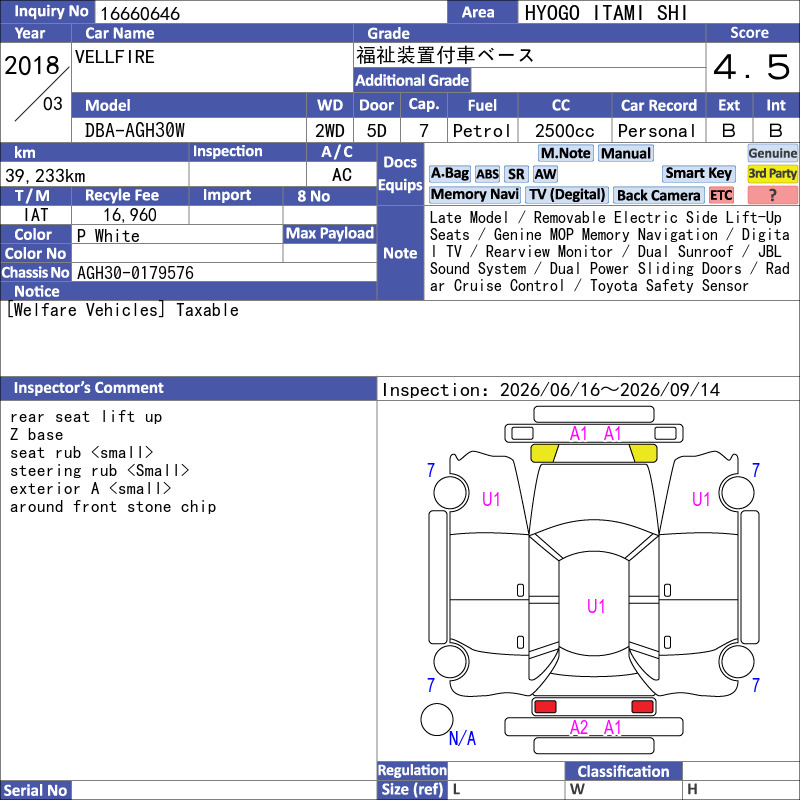
Task: Select the "seat rub <small>" comment
Action: (82, 453)
